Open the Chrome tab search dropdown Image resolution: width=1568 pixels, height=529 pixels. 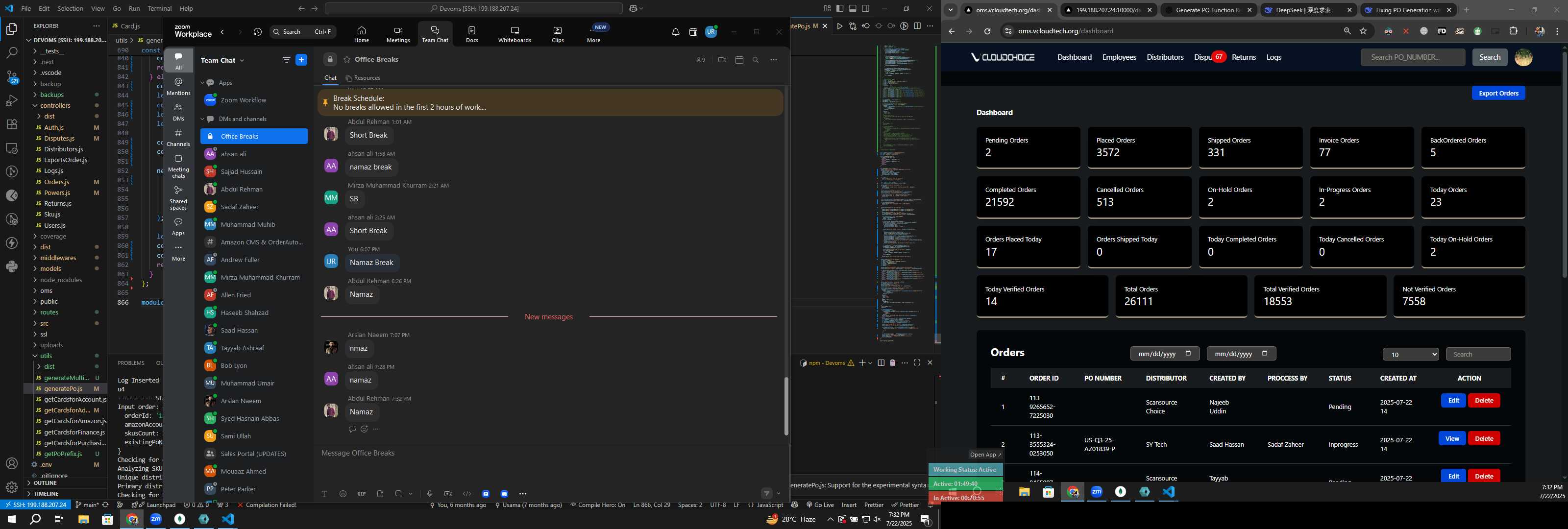coord(950,10)
